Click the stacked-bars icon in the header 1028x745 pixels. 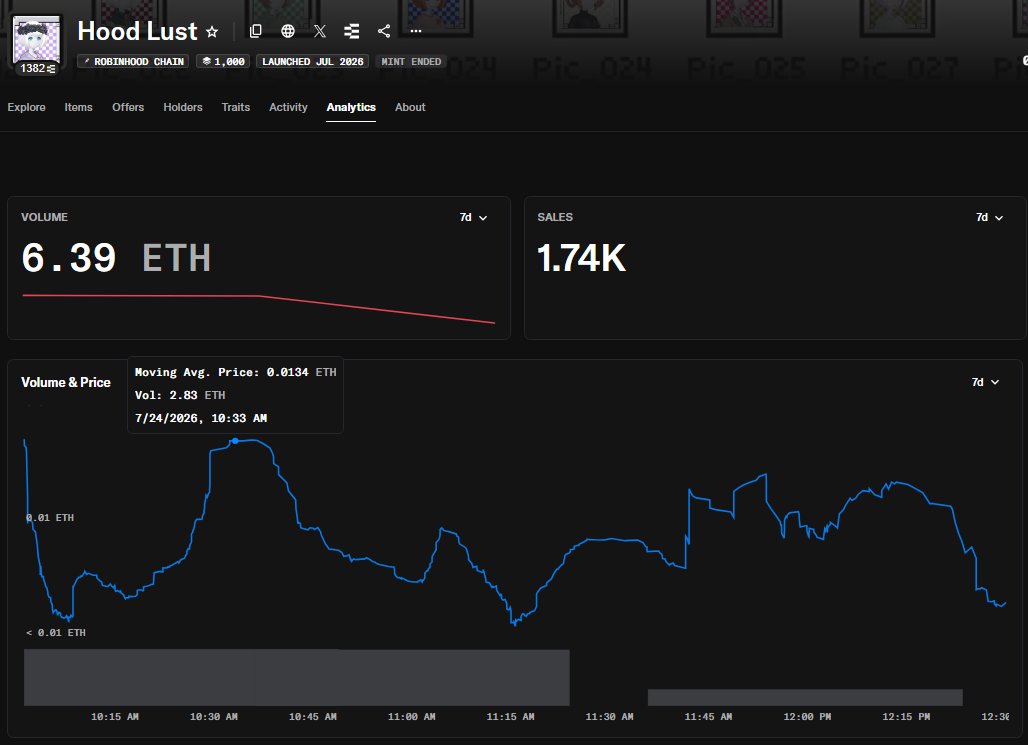tap(352, 31)
